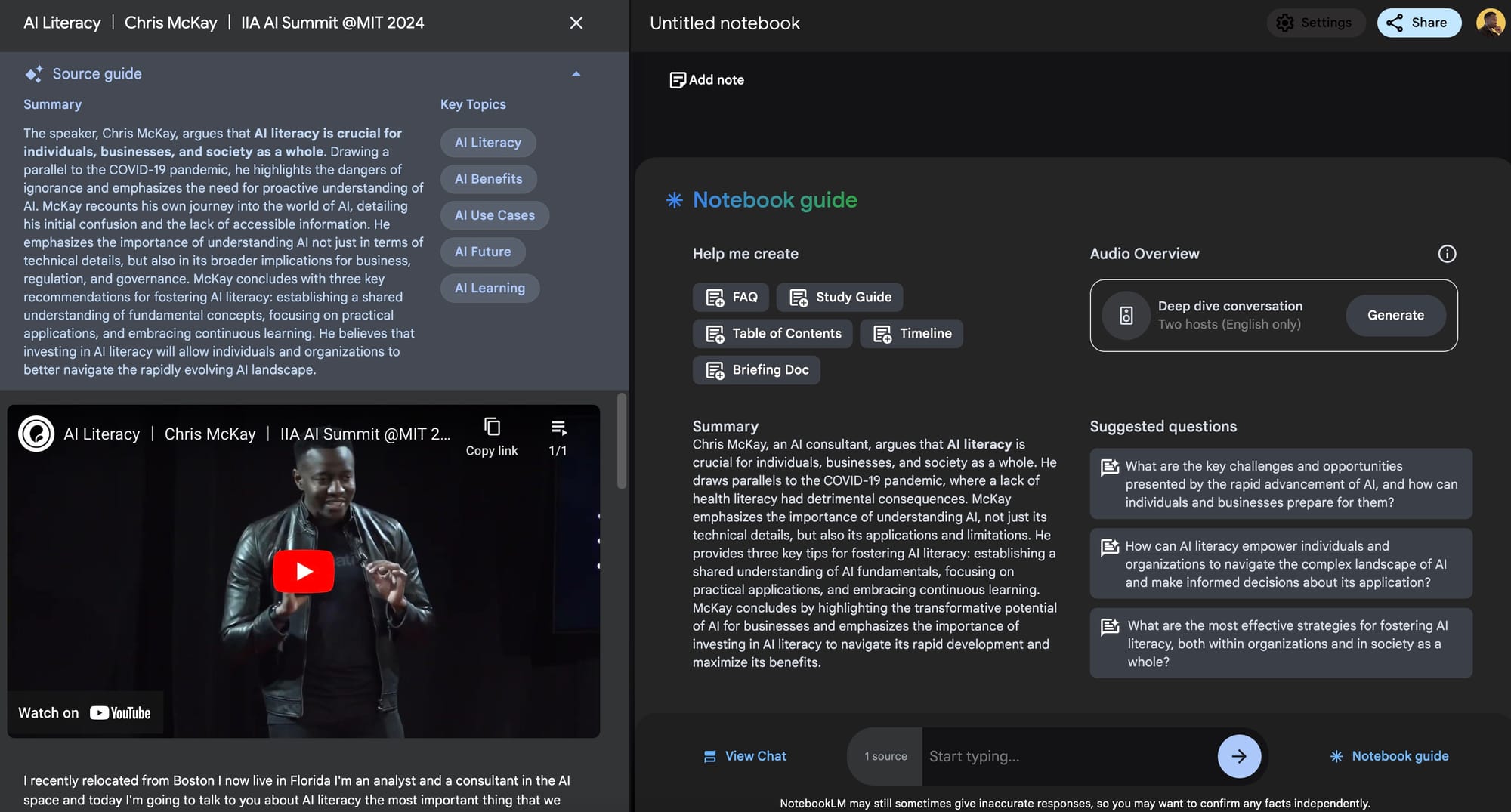This screenshot has width=1511, height=812.
Task: Play the YouTube video
Action: (304, 571)
